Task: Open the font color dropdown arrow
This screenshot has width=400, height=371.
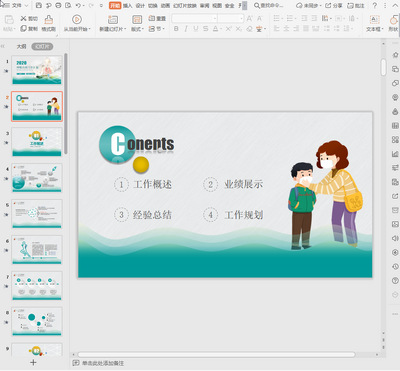Action: point(221,29)
